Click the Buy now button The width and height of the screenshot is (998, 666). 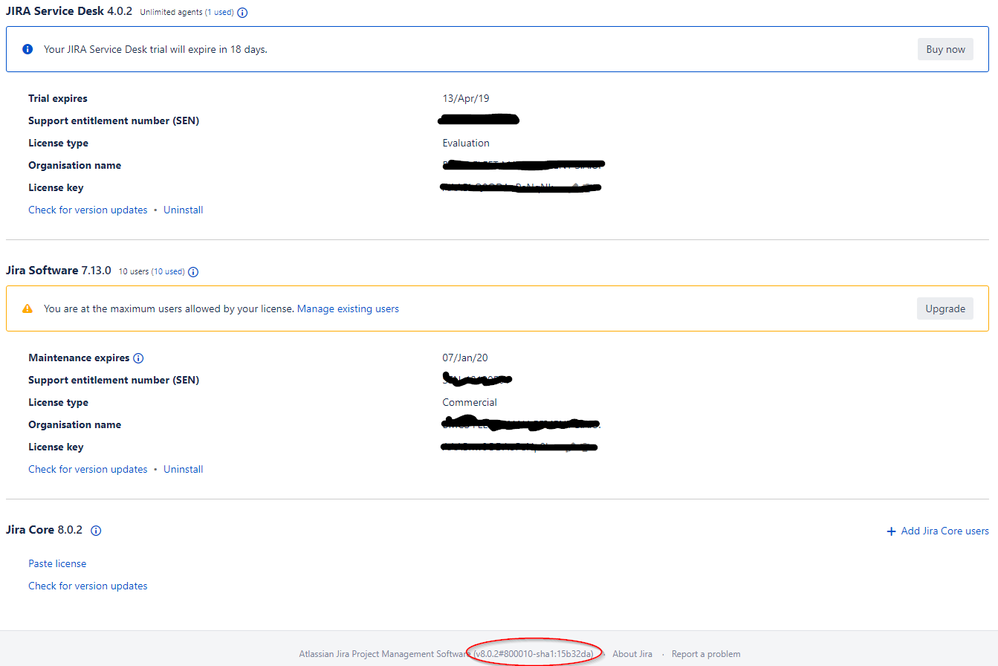click(945, 49)
